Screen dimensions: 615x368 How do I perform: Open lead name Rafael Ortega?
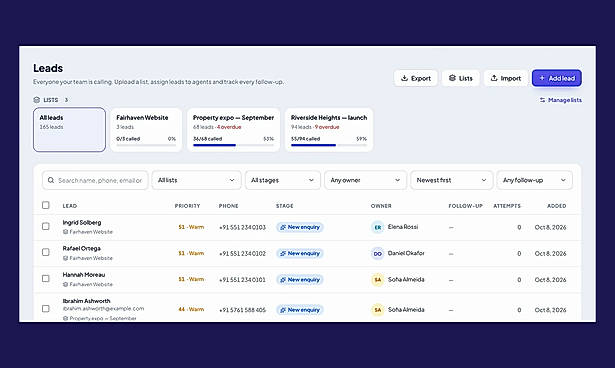81,248
